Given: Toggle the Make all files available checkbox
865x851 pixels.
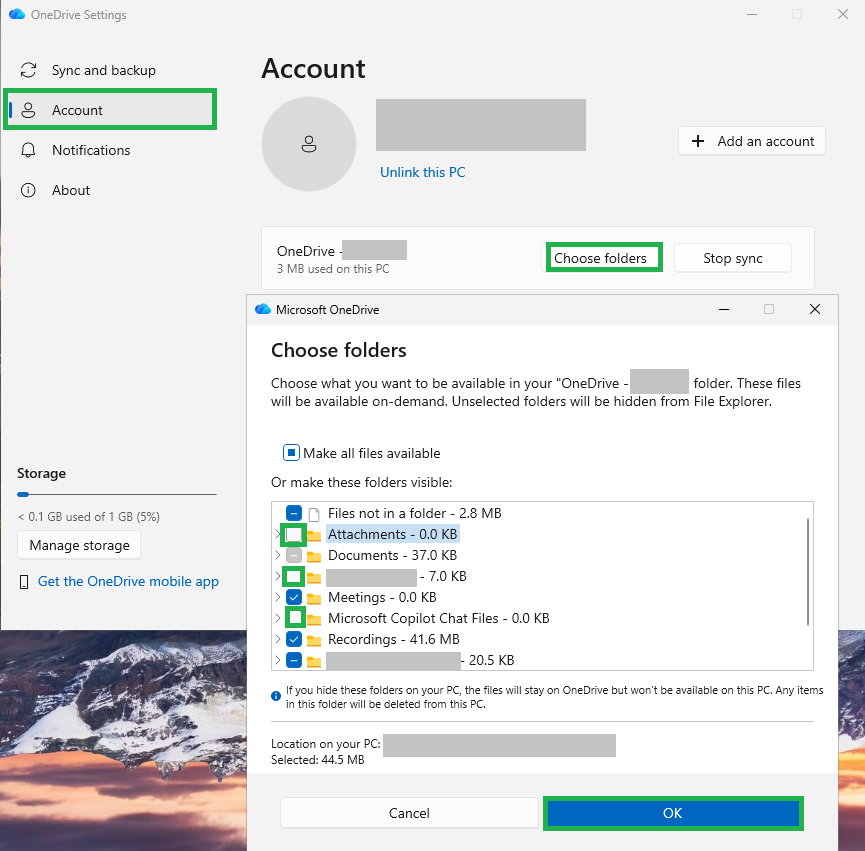Looking at the screenshot, I should pyautogui.click(x=291, y=453).
